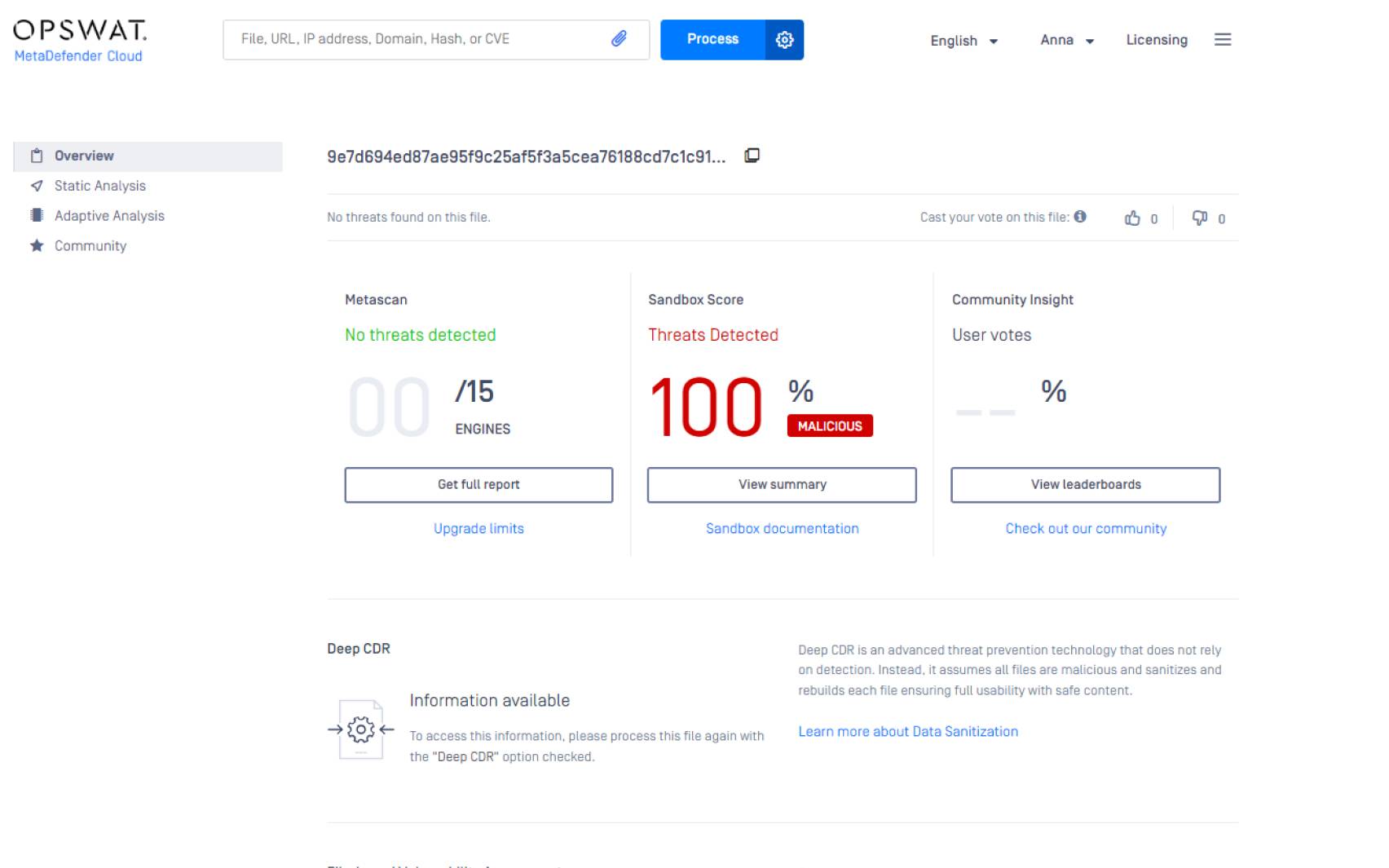
Task: Select the Community star icon
Action: pyautogui.click(x=36, y=245)
